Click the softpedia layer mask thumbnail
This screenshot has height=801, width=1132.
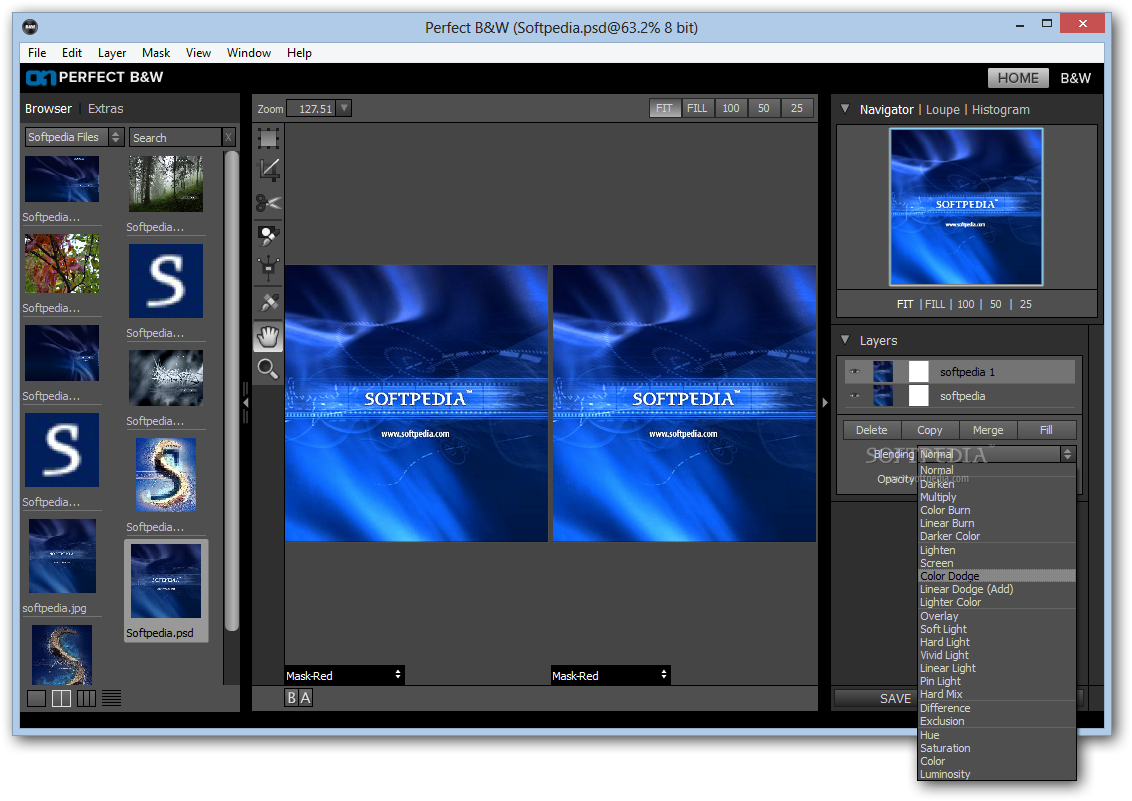point(918,395)
